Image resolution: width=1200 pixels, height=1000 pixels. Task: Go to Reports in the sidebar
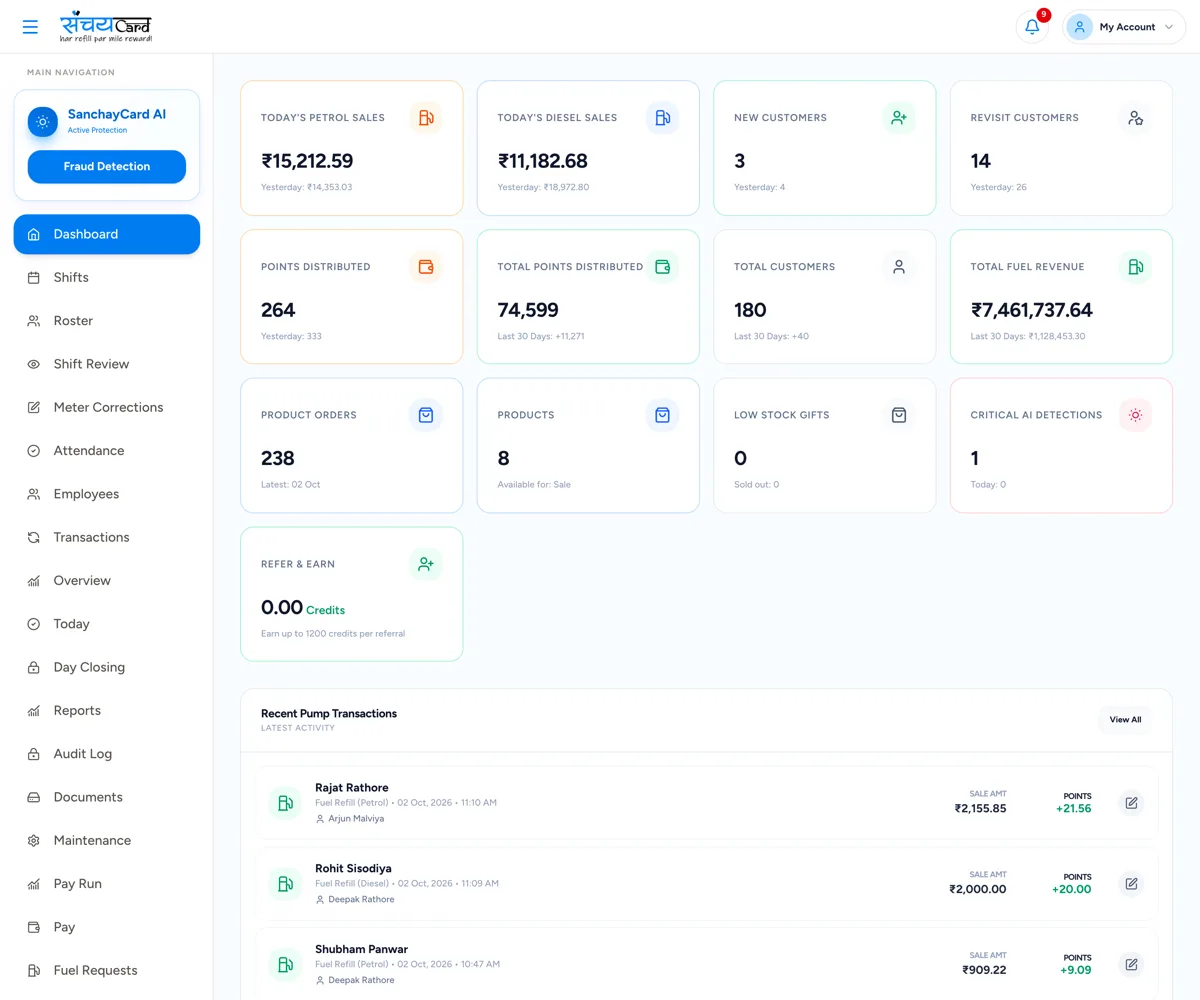pos(107,711)
